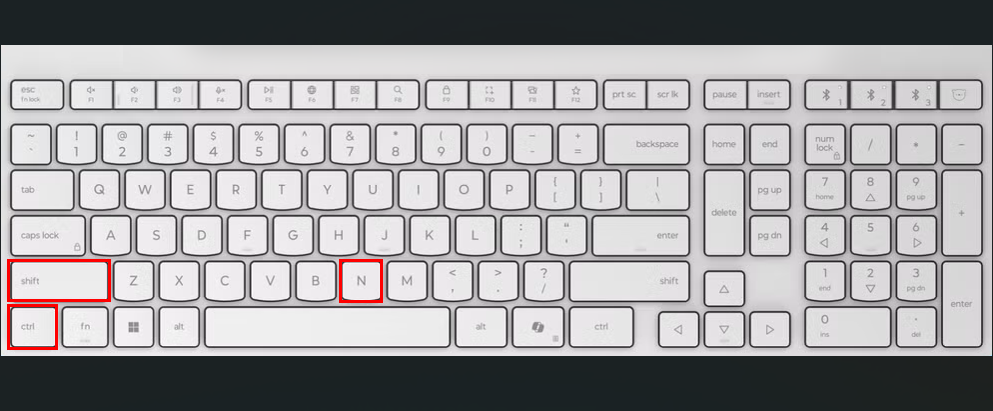This screenshot has height=411, width=993.
Task: Click the microphone mute F4 key
Action: (x=220, y=94)
